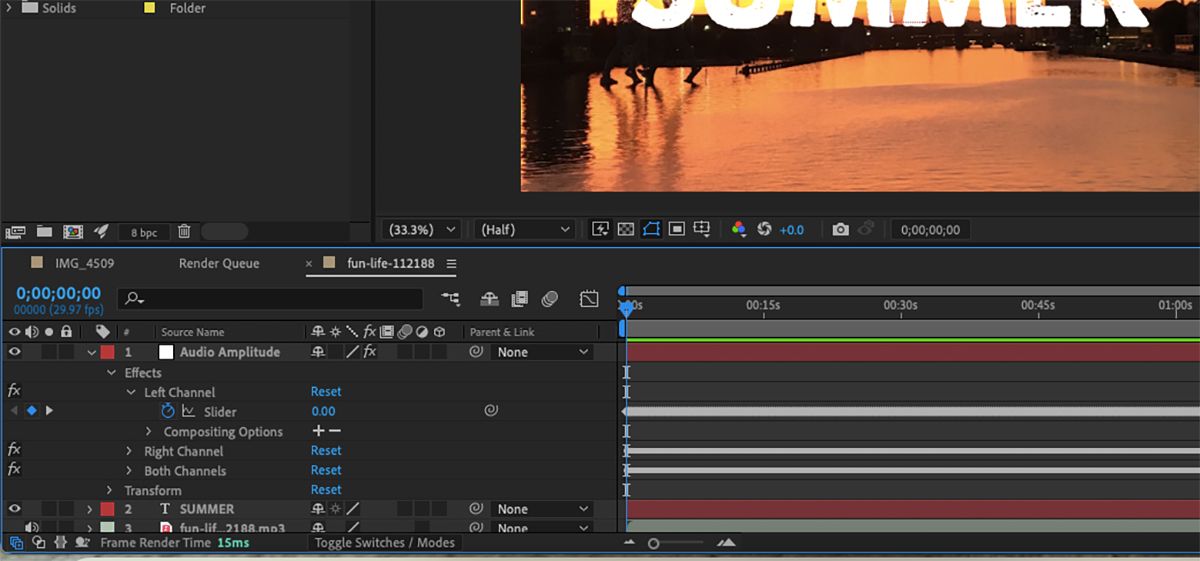This screenshot has height=561, width=1200.
Task: Click the timeline zoom slider handle
Action: [653, 543]
